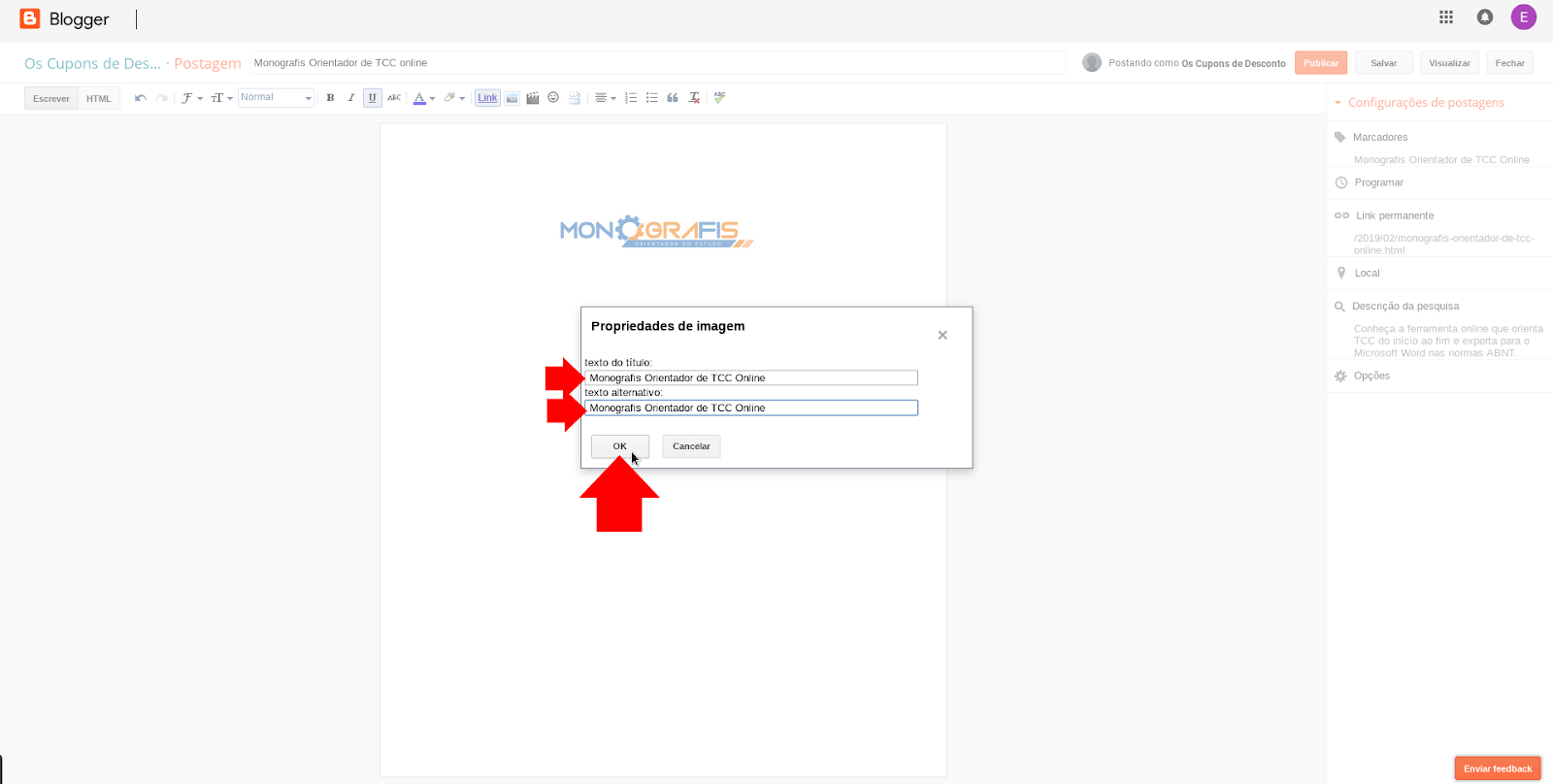
Task: Click the search description text
Action: click(1448, 341)
